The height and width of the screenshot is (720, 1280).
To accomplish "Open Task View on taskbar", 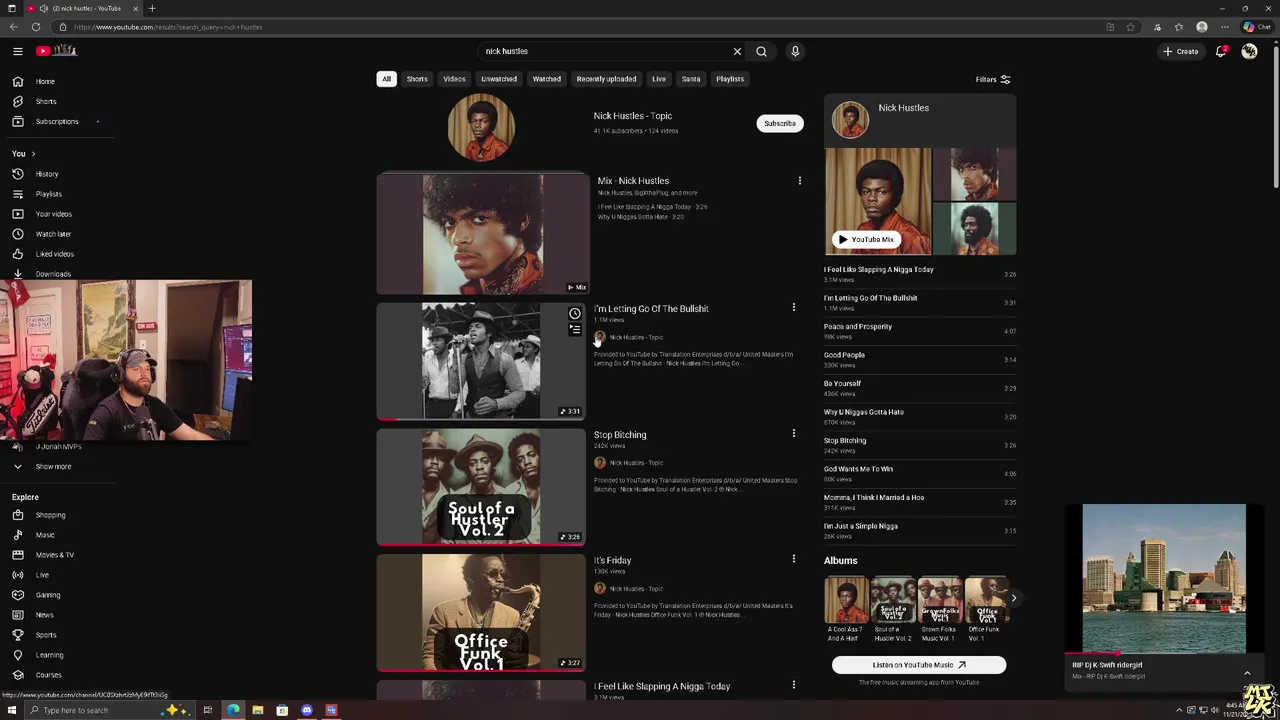I will tap(207, 710).
